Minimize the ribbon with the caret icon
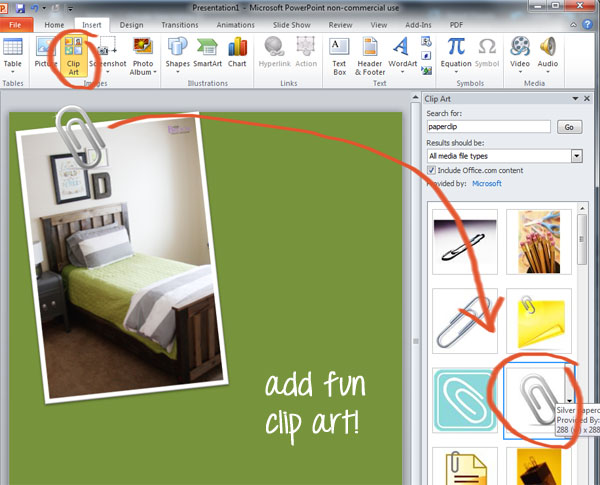The image size is (600, 485). 573,25
